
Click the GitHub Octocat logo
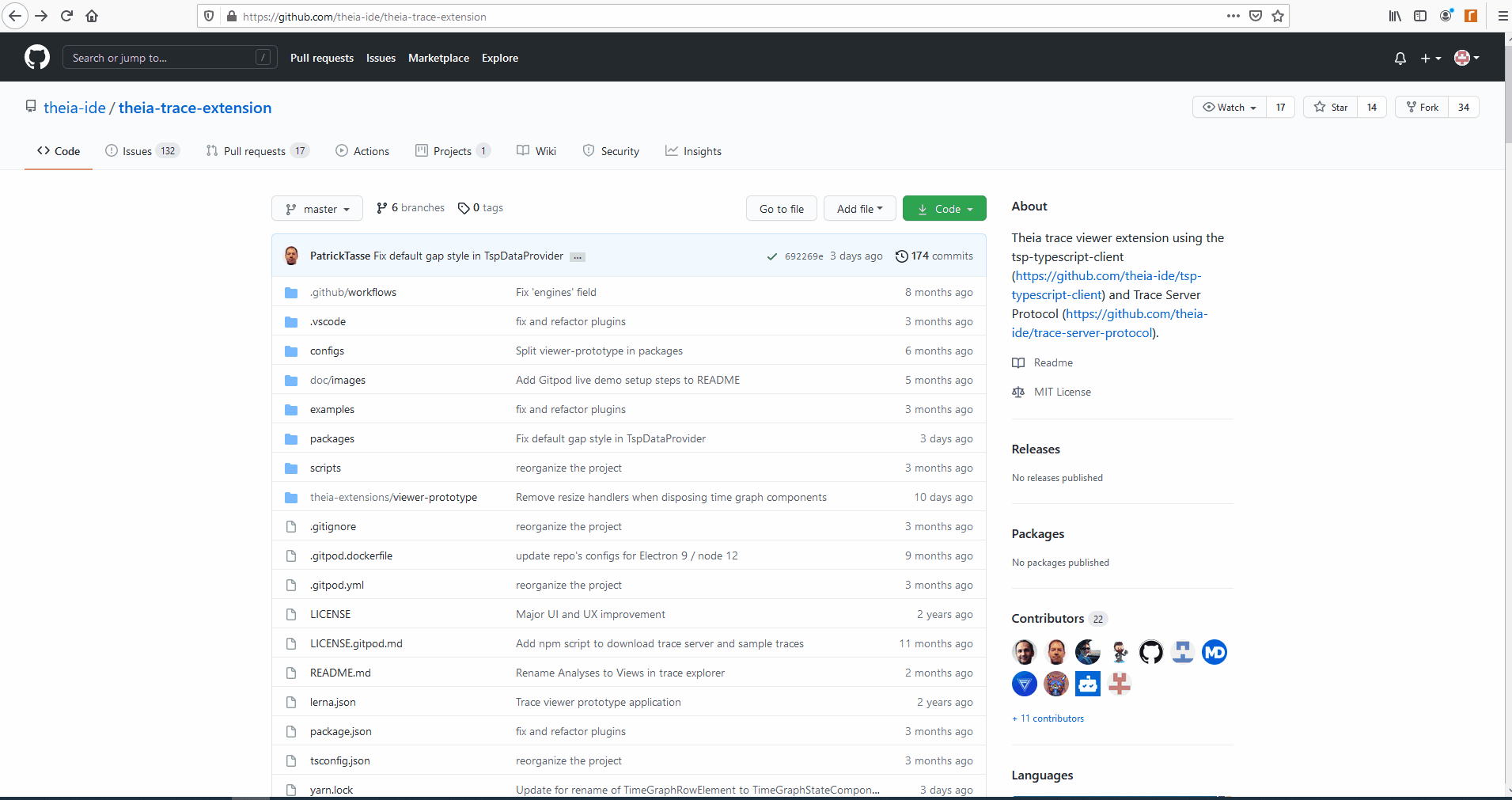(37, 58)
